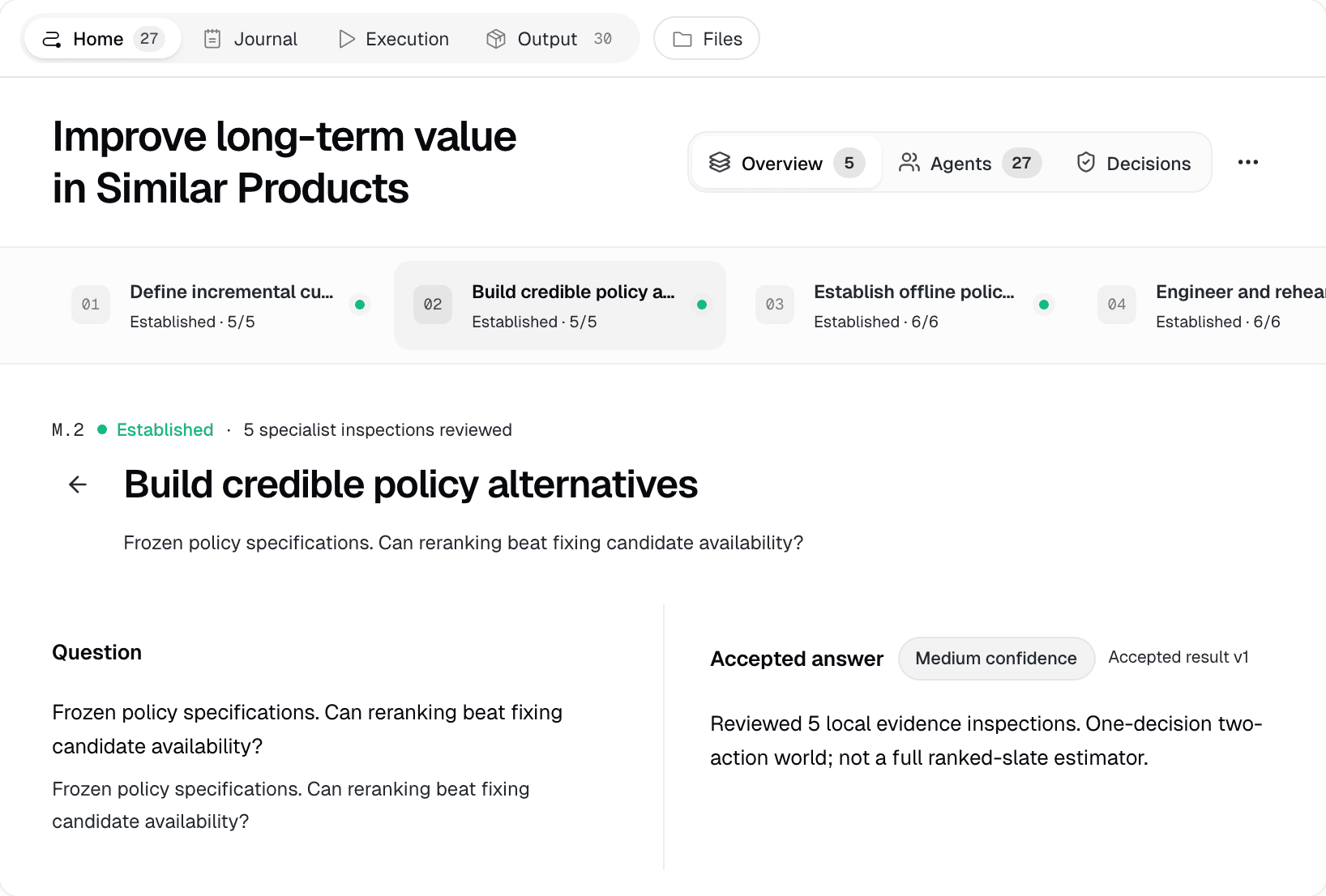Click the green status dot on milestone 03

click(1044, 305)
